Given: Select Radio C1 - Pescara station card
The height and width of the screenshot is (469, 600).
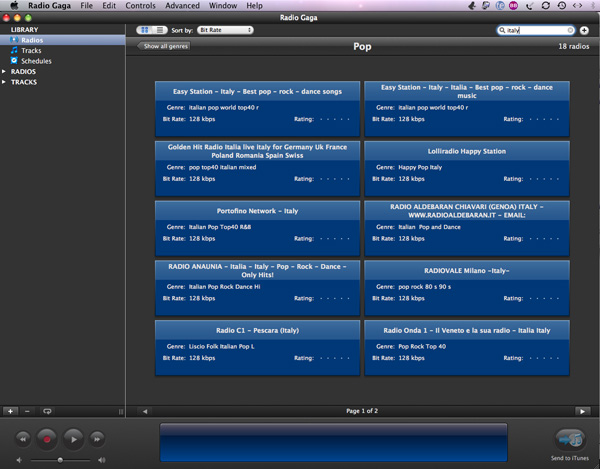Looking at the screenshot, I should pos(257,348).
